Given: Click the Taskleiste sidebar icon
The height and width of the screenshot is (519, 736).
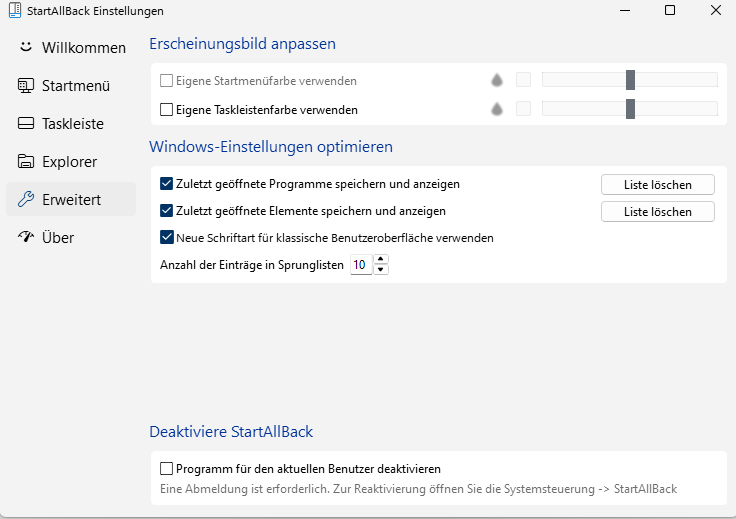Looking at the screenshot, I should (x=26, y=124).
